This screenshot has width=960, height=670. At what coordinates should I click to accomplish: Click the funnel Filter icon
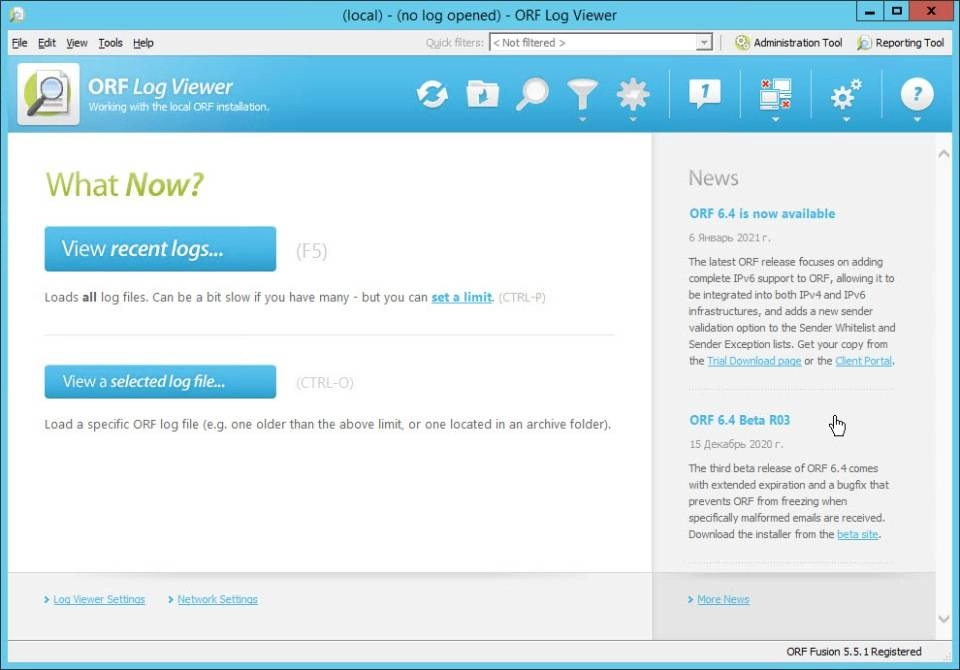[582, 94]
